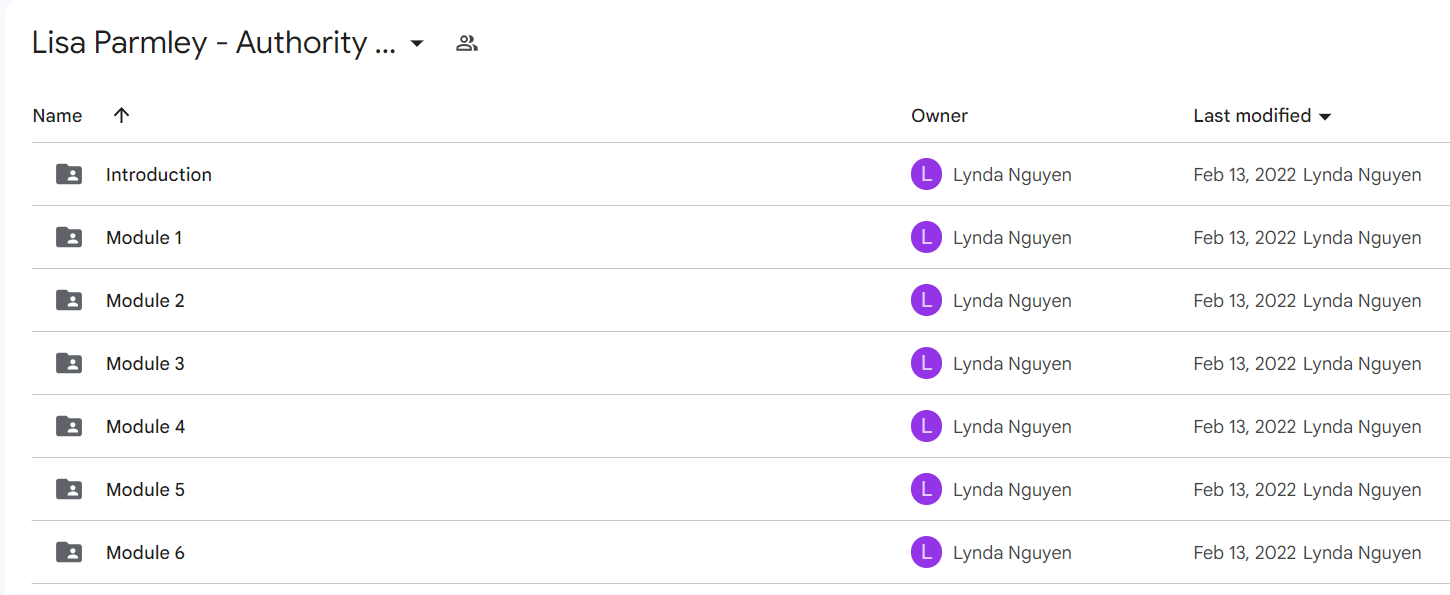The image size is (1450, 595).
Task: Open the shared-with-people icon beside folder title
Action: (x=466, y=43)
